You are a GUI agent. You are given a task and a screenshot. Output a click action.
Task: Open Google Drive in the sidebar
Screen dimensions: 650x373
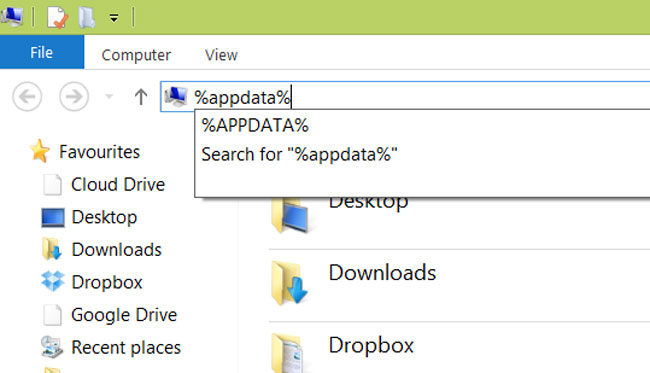coord(124,315)
